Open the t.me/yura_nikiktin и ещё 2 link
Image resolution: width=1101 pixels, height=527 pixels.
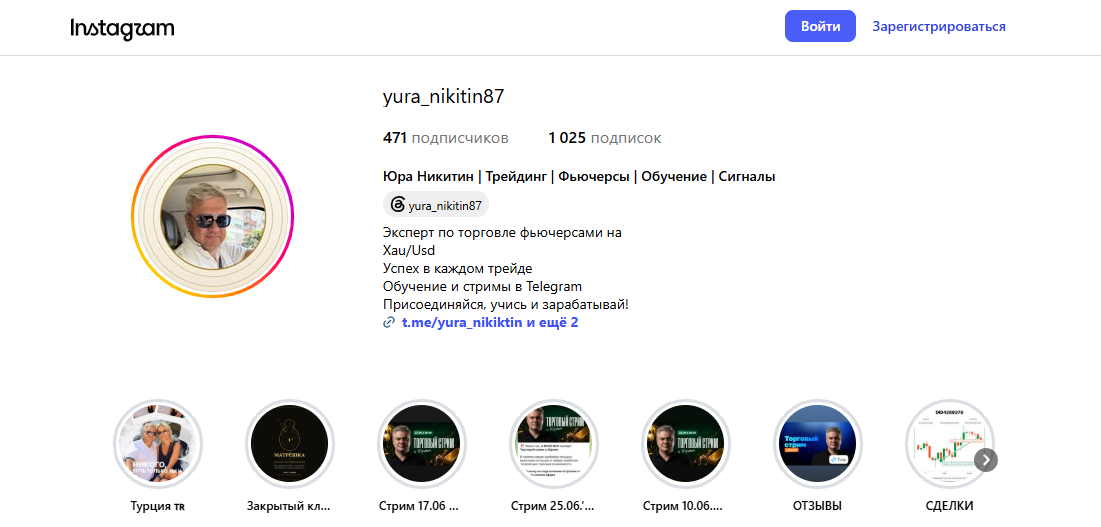(489, 323)
